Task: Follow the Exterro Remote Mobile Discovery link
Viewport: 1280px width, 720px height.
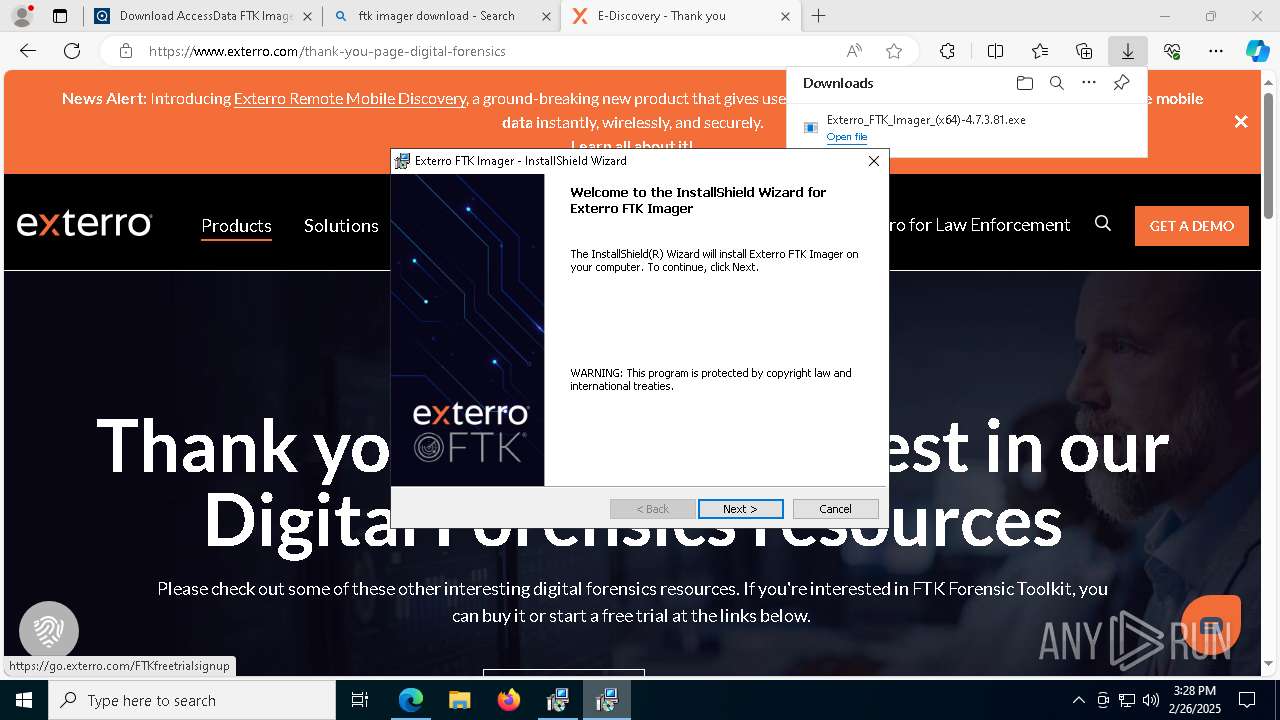Action: tap(350, 99)
